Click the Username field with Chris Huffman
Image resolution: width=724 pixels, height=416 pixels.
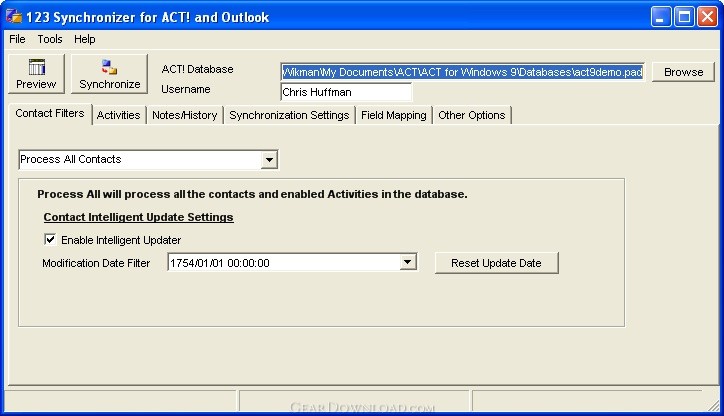tap(346, 92)
